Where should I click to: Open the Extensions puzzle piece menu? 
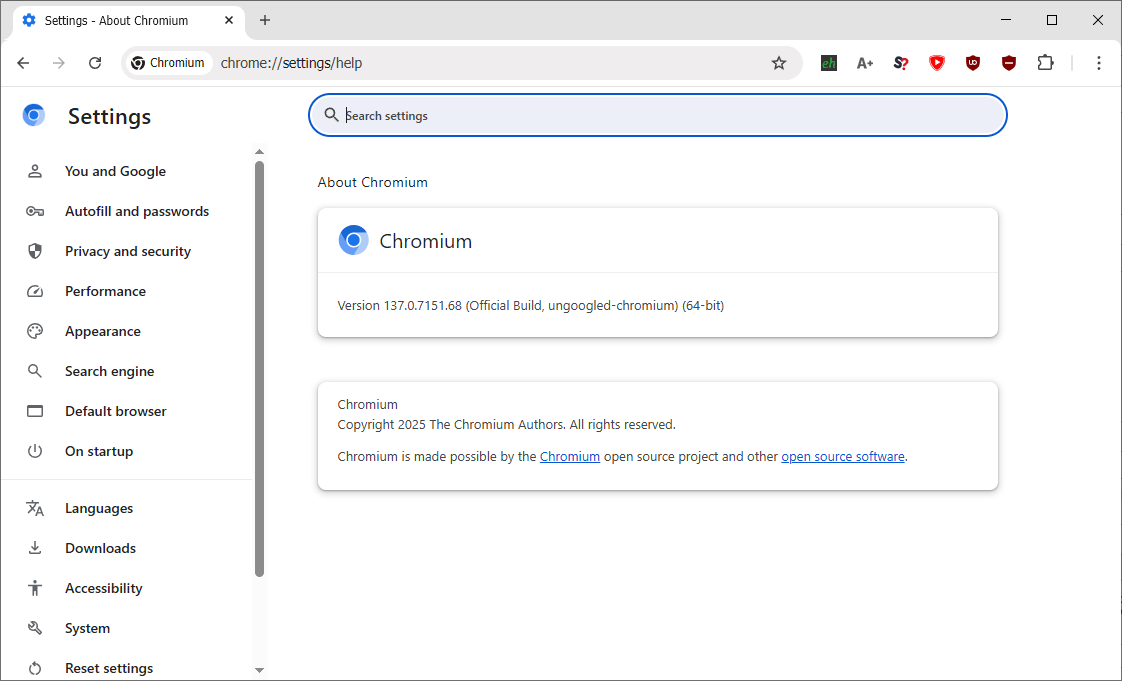click(1045, 63)
